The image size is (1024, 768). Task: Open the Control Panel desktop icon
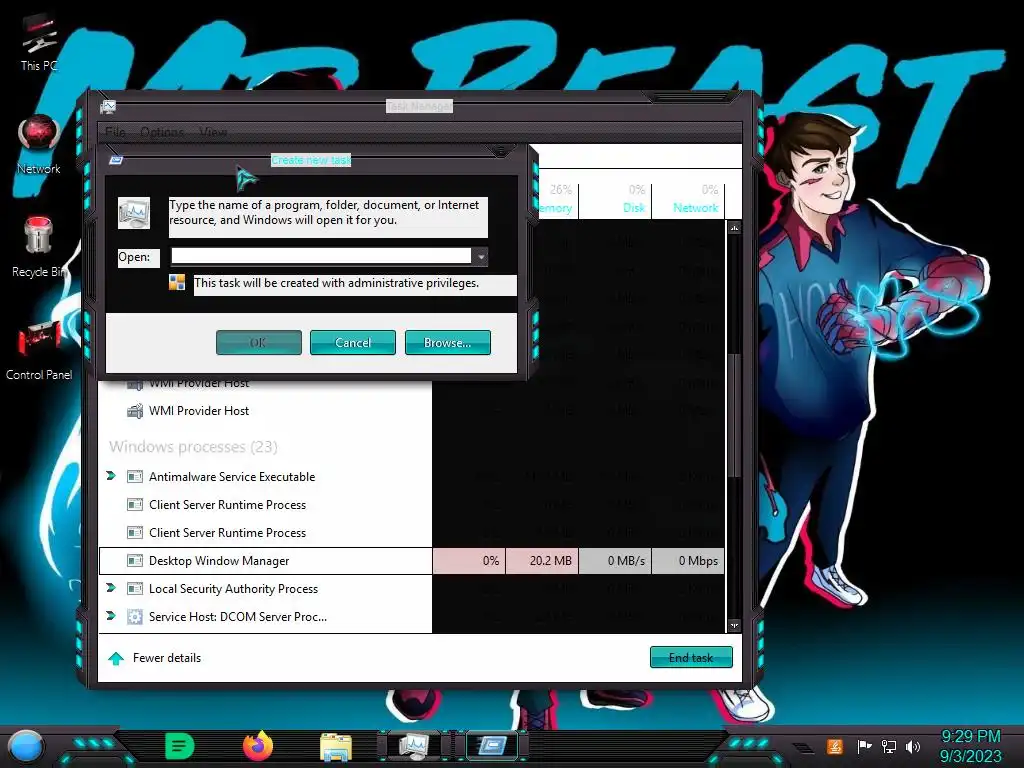point(39,348)
